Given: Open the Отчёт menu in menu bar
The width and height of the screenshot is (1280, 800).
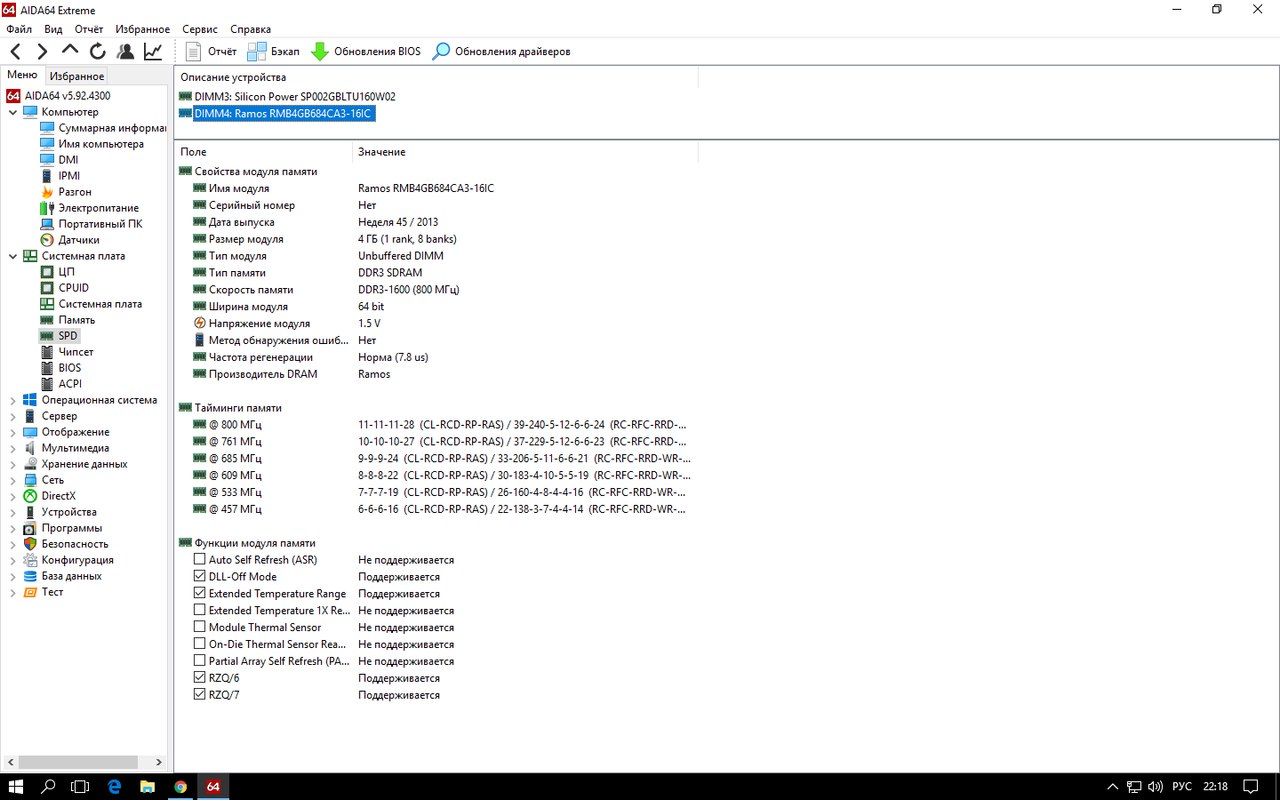Looking at the screenshot, I should coord(89,29).
